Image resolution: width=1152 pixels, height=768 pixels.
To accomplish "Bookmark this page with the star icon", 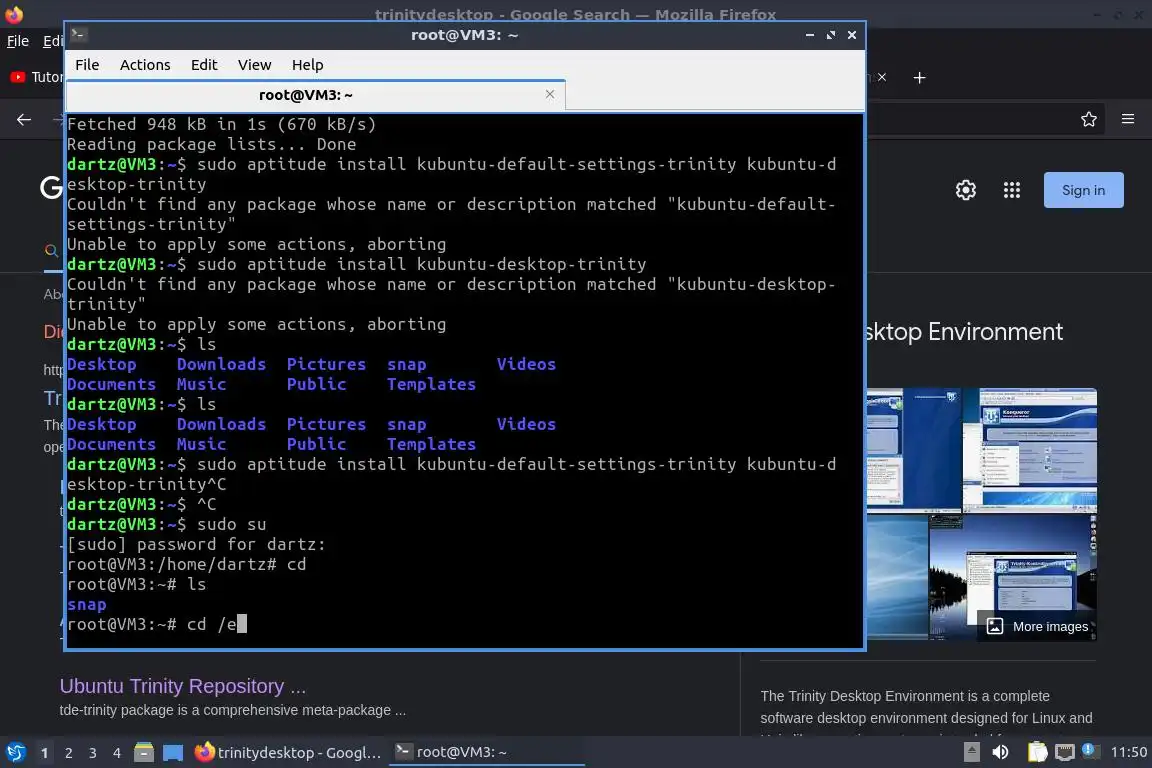I will coord(1089,119).
